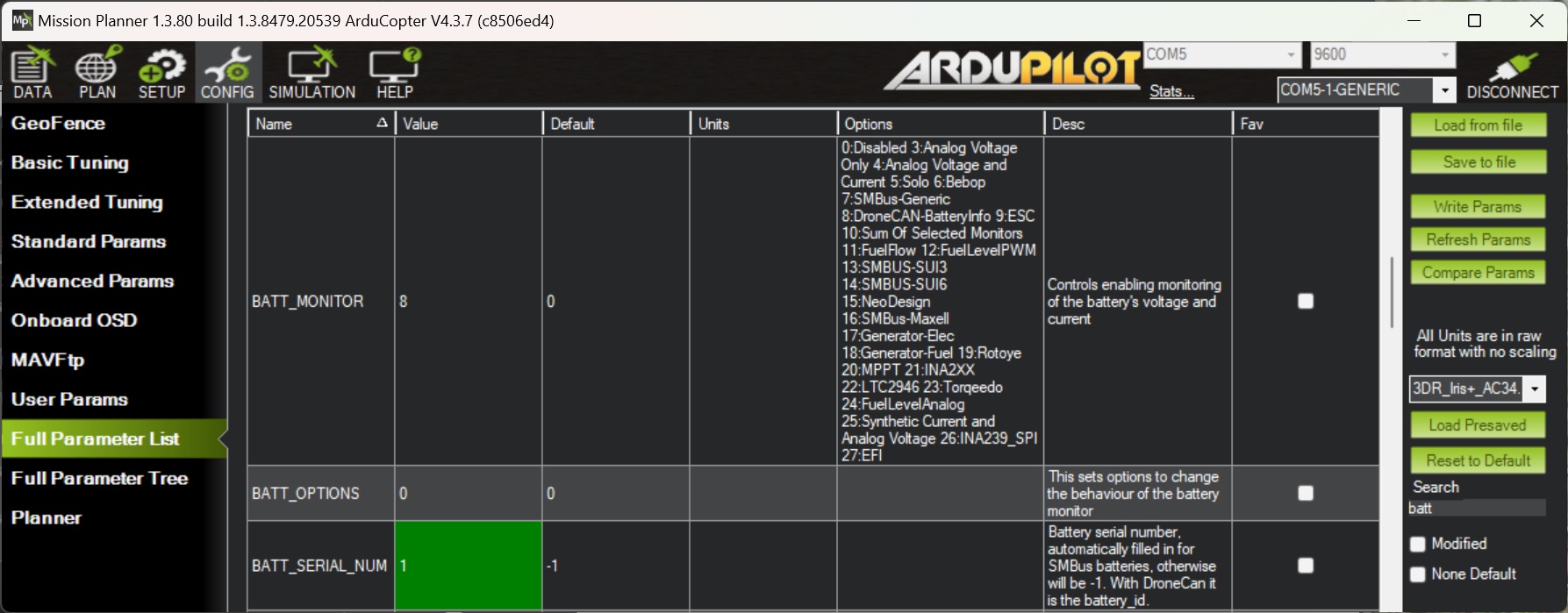The height and width of the screenshot is (613, 1568).
Task: Click the parameter Search field containing batt
Action: coord(1477,508)
